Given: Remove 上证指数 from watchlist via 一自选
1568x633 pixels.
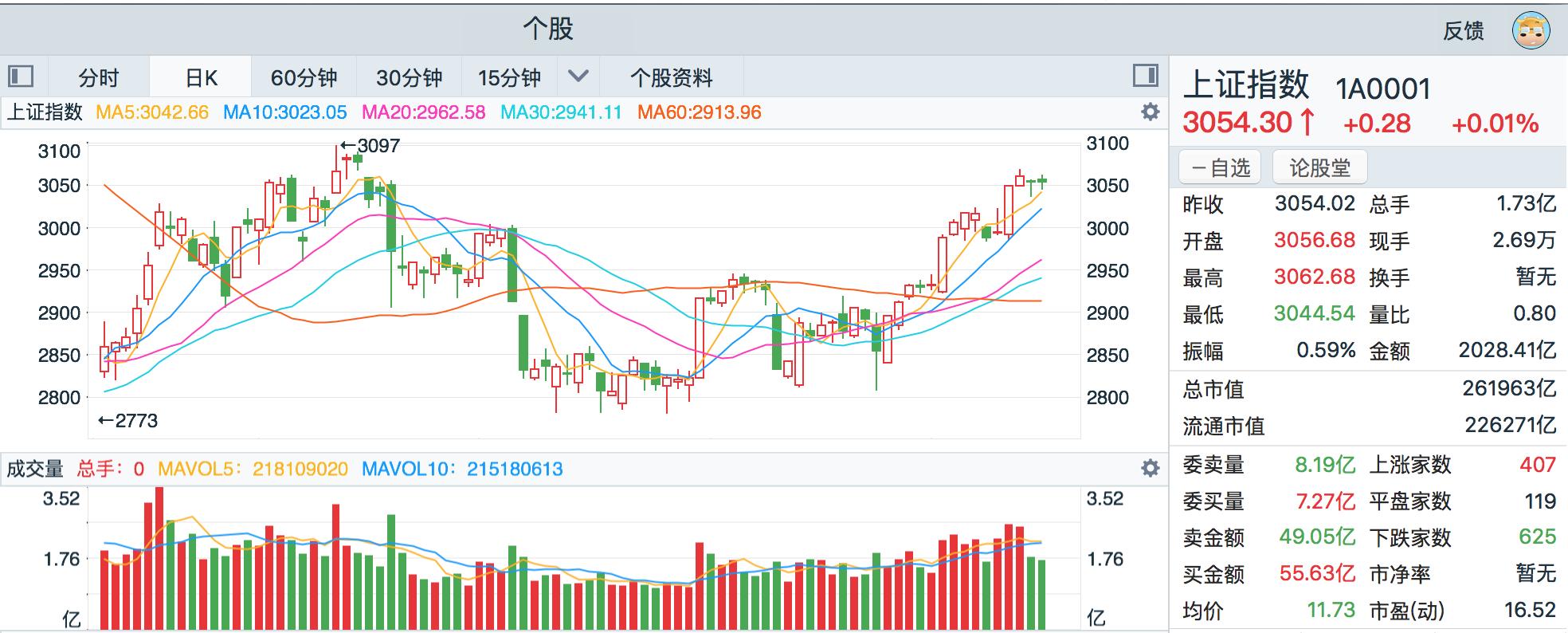Looking at the screenshot, I should (x=1218, y=167).
